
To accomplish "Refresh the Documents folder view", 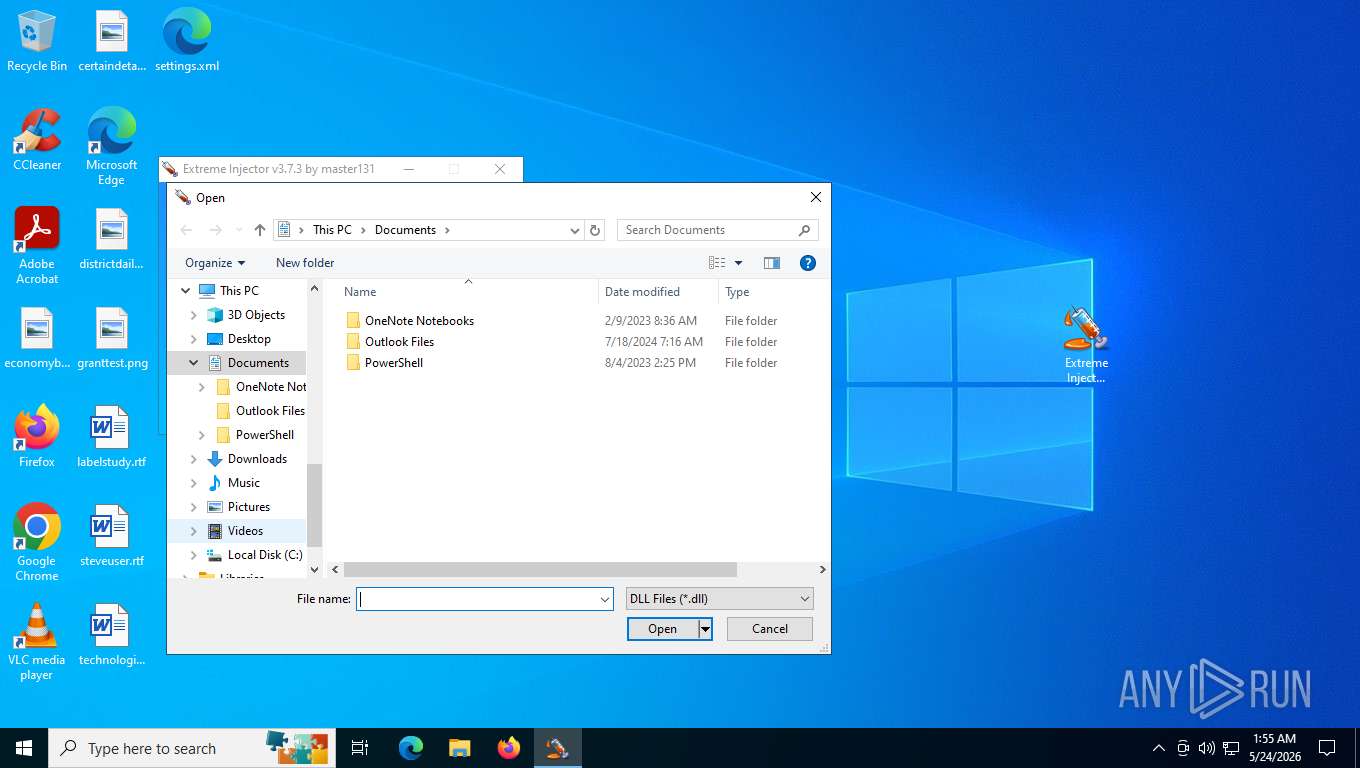I will point(595,230).
